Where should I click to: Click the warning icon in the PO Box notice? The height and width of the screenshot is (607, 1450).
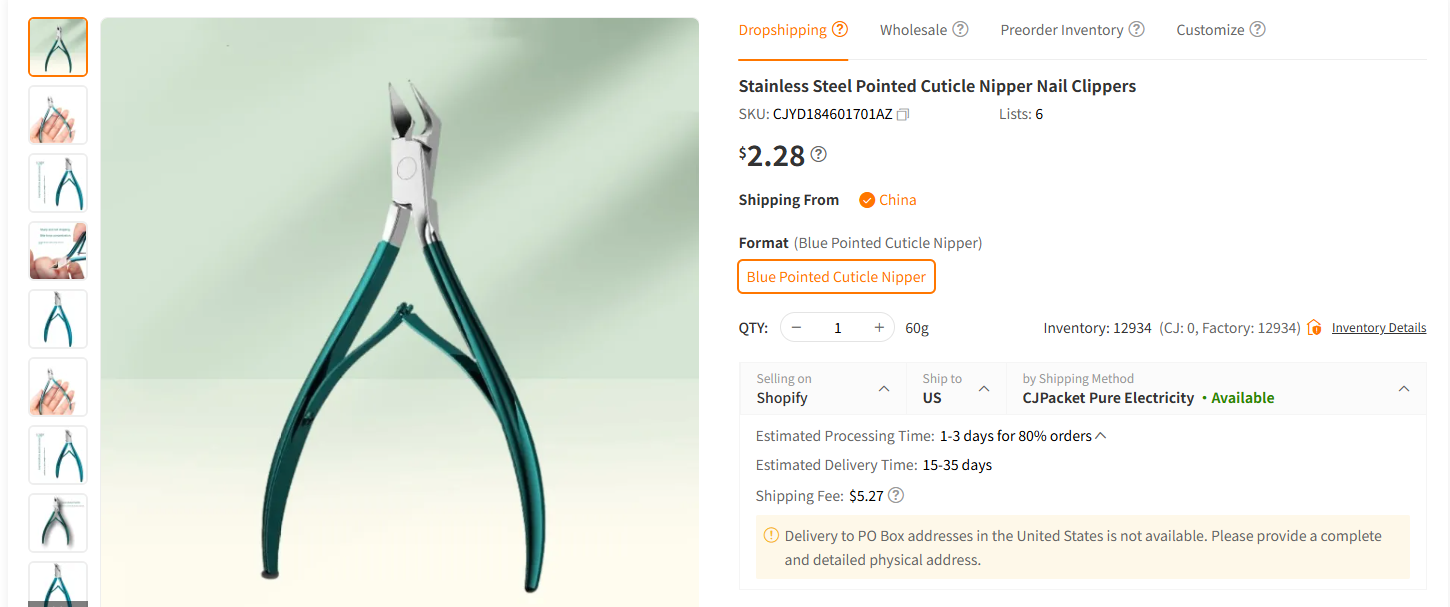(x=771, y=535)
